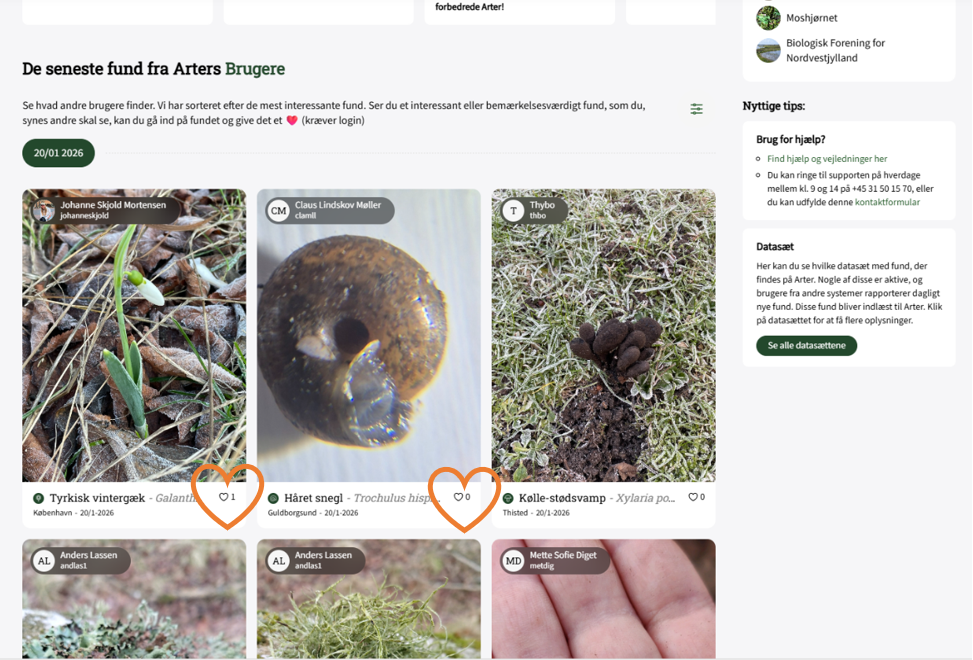Open the Find hjælp og vejledninger link
This screenshot has width=973, height=660.
(827, 159)
